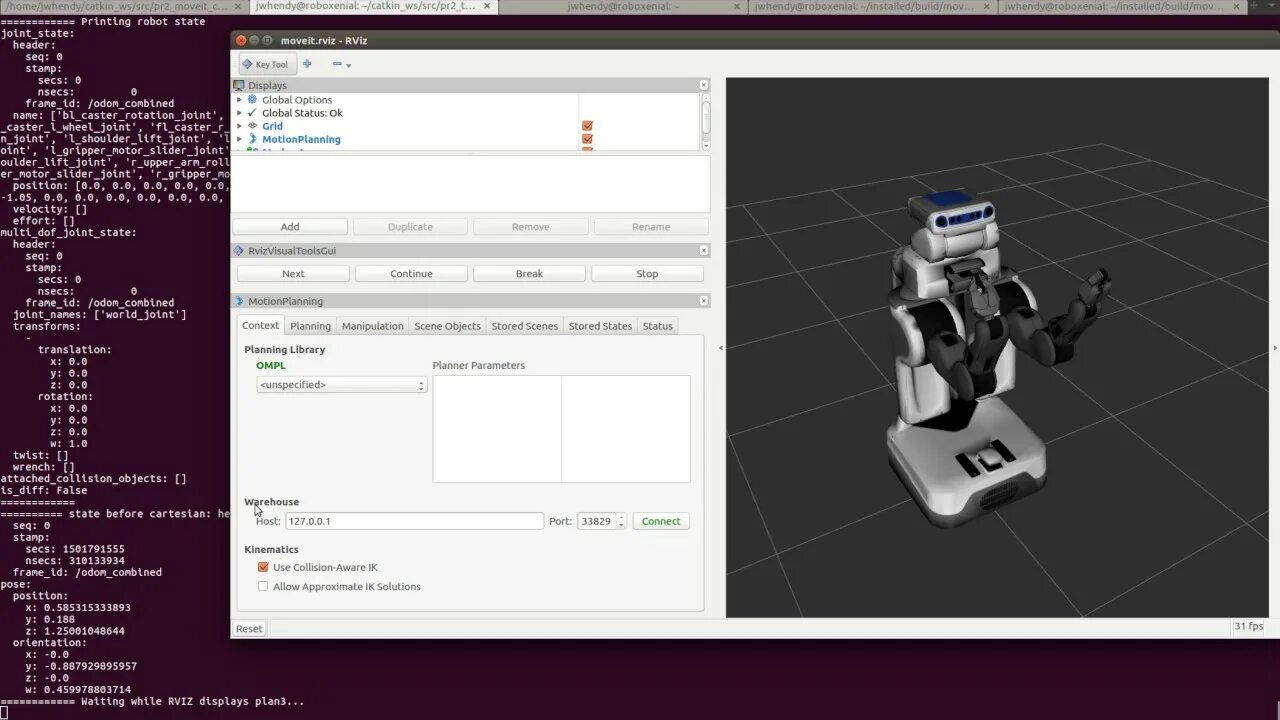Screen dimensions: 1280x720
Task: Switch to the Planning tab
Action: 310,326
